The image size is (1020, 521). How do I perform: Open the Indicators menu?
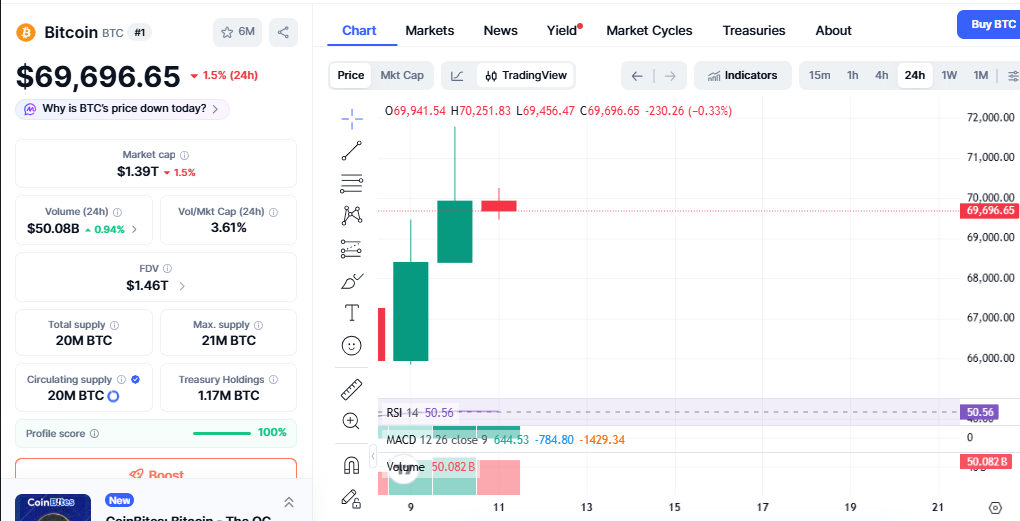pyautogui.click(x=742, y=75)
